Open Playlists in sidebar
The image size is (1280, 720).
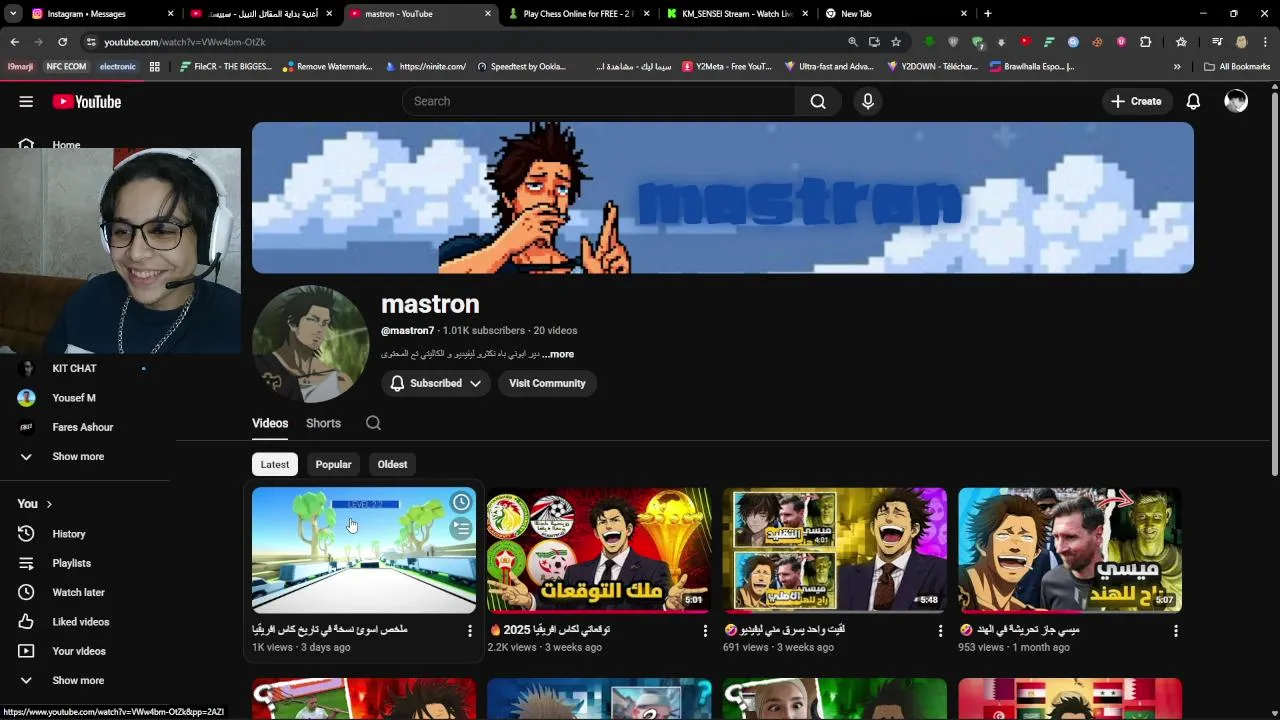71,563
